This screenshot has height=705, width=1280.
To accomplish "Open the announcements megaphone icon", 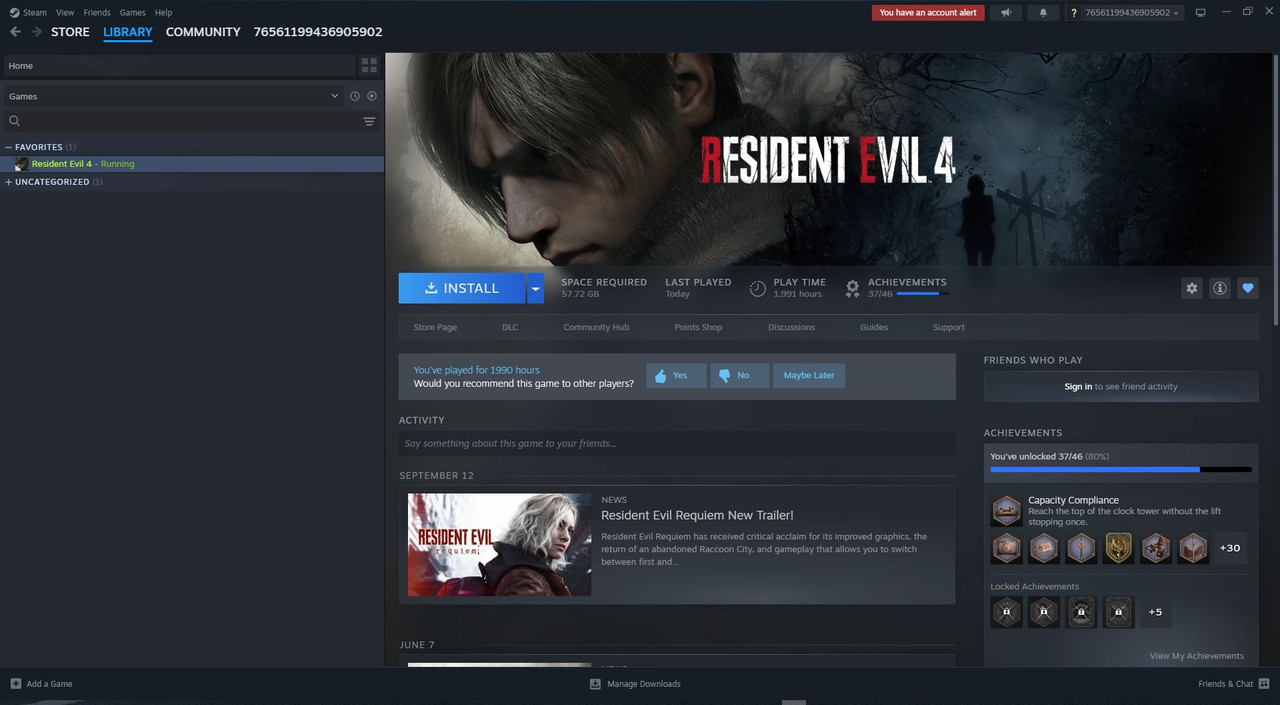I will 1006,13.
